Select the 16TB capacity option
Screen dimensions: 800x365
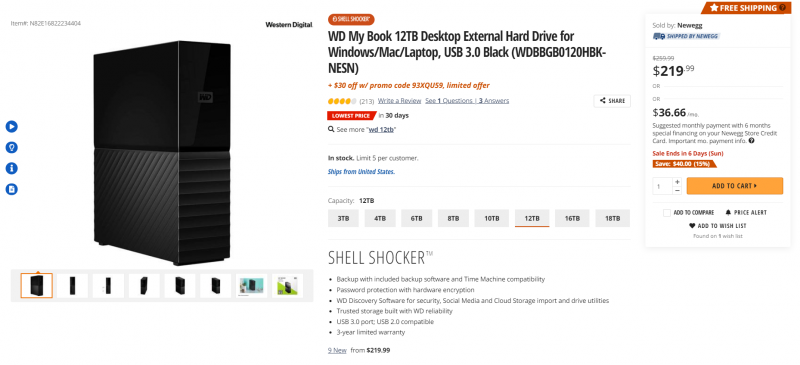[572, 218]
